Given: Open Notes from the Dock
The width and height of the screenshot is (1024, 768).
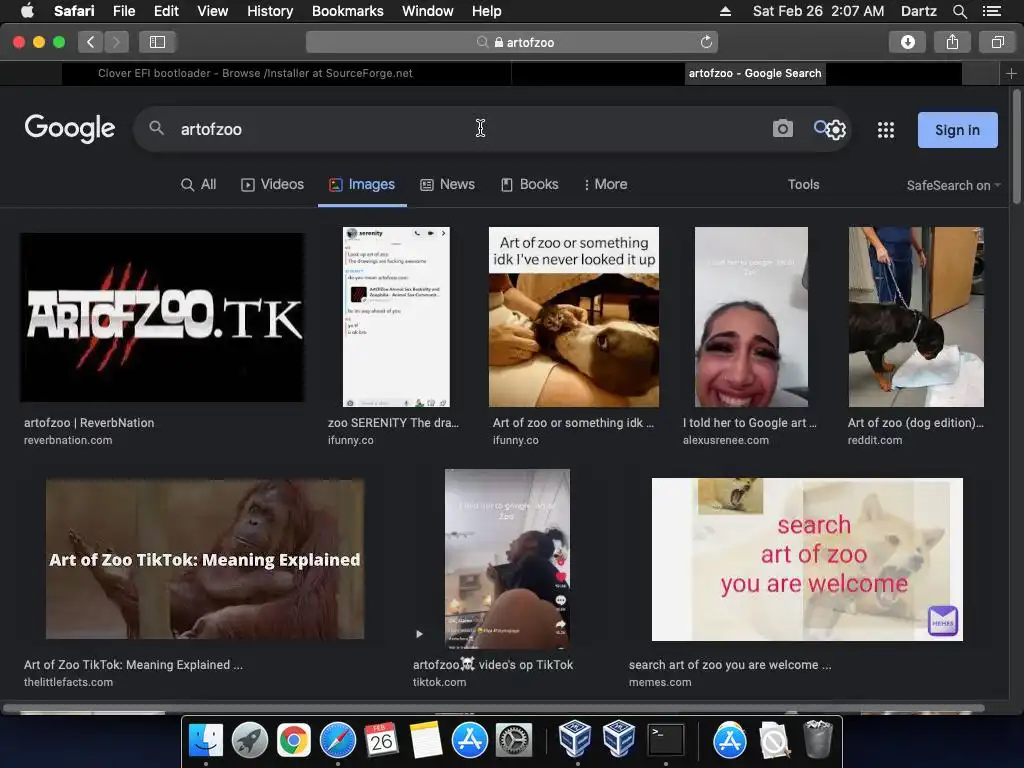Looking at the screenshot, I should 425,740.
